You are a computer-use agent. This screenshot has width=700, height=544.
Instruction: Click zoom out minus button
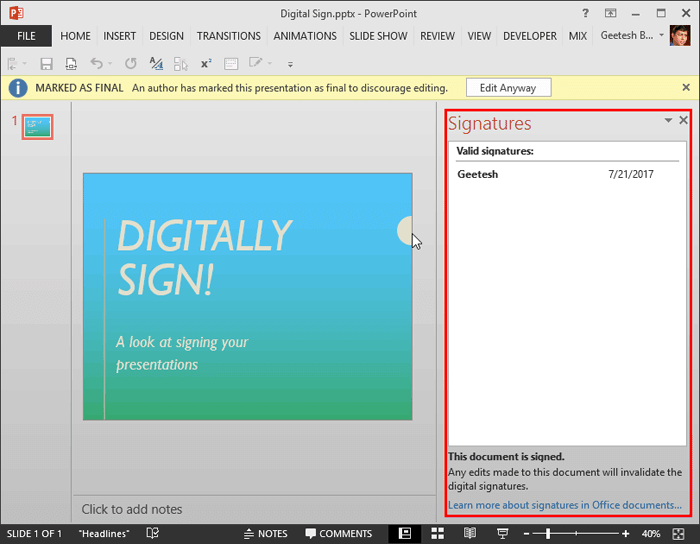pyautogui.click(x=526, y=533)
